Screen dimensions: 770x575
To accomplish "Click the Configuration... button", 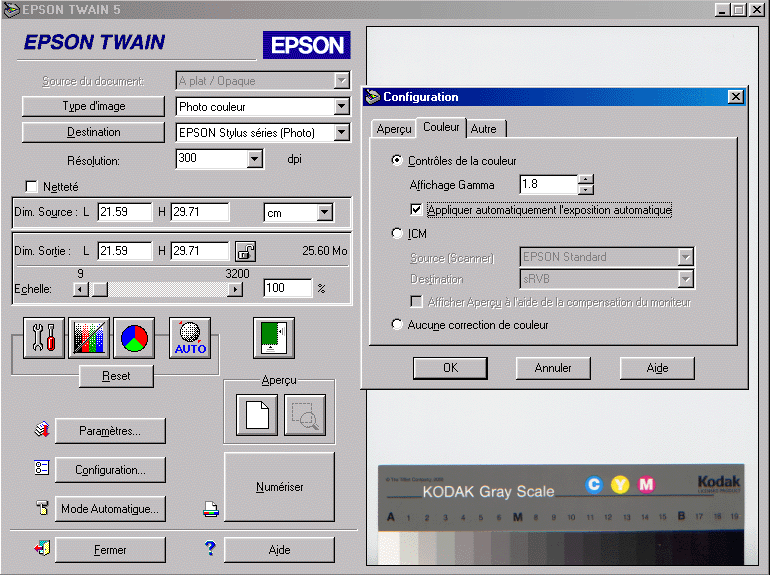I will coord(110,470).
